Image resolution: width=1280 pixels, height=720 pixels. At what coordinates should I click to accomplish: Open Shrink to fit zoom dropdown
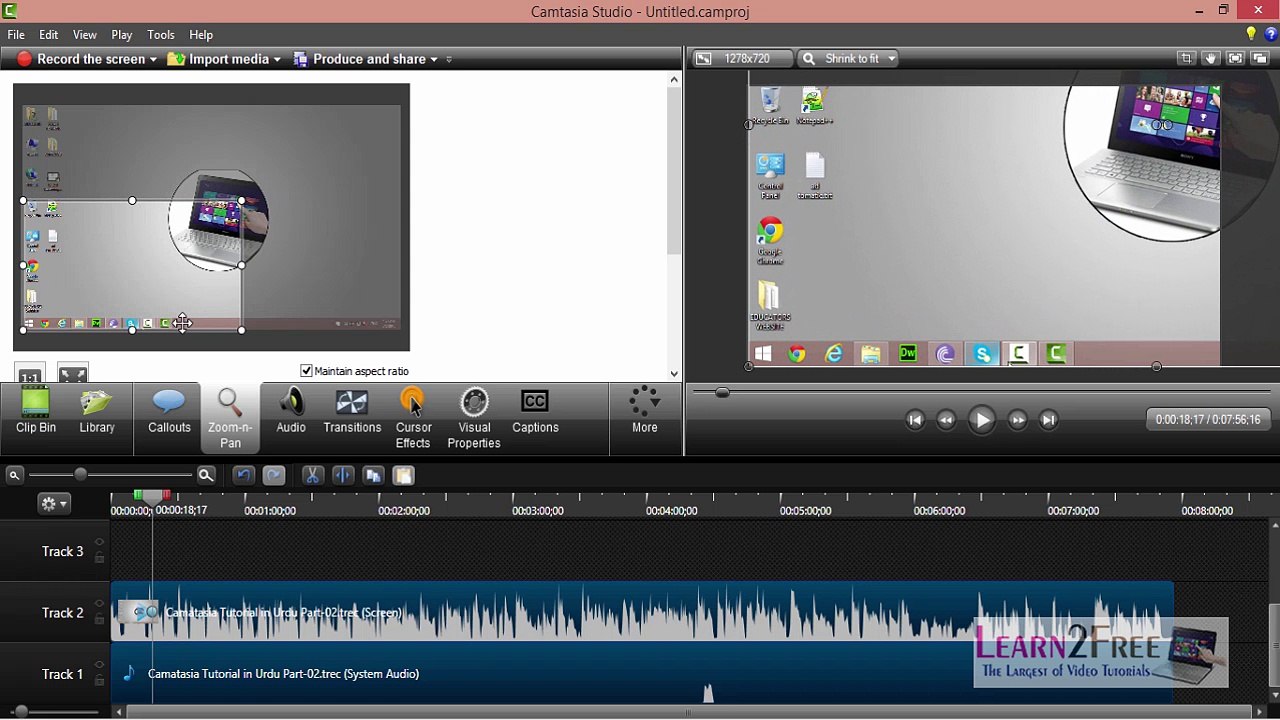coord(848,59)
